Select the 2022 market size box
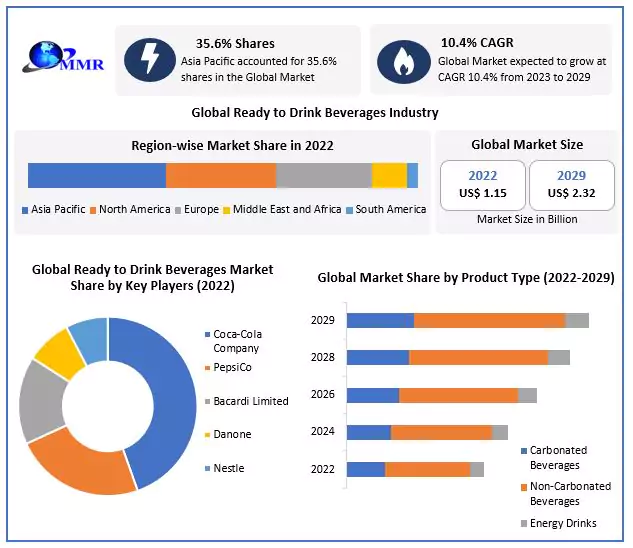Screen dimensions: 633x548 coord(483,184)
